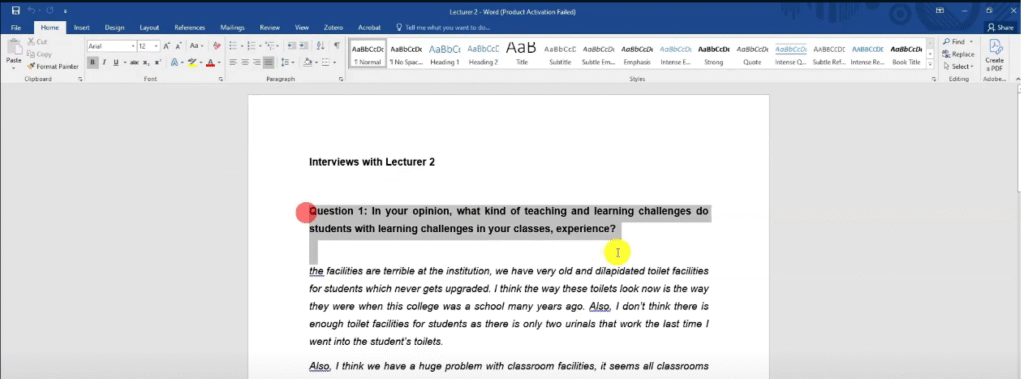
Task: Open the File tab
Action: 16,28
